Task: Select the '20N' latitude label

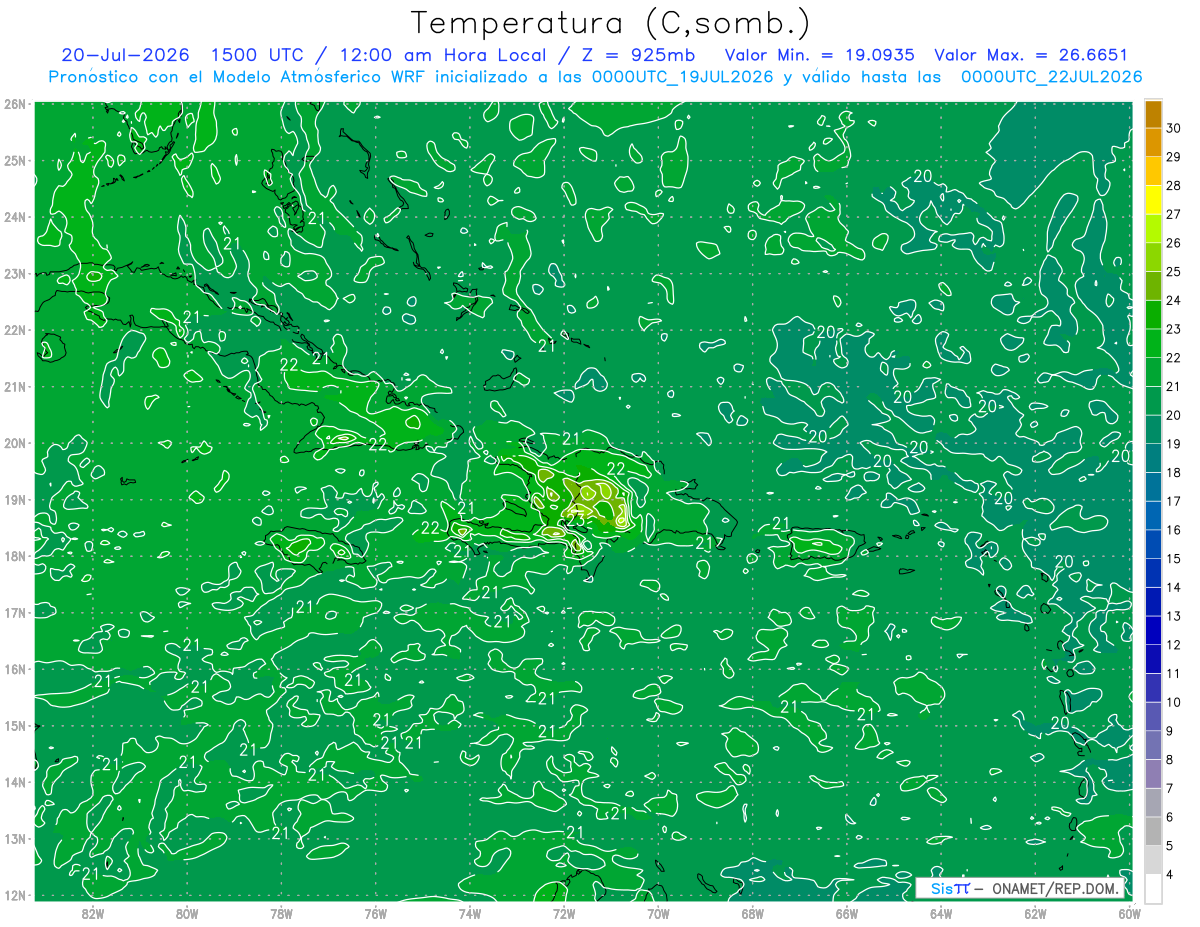Action: pyautogui.click(x=15, y=443)
